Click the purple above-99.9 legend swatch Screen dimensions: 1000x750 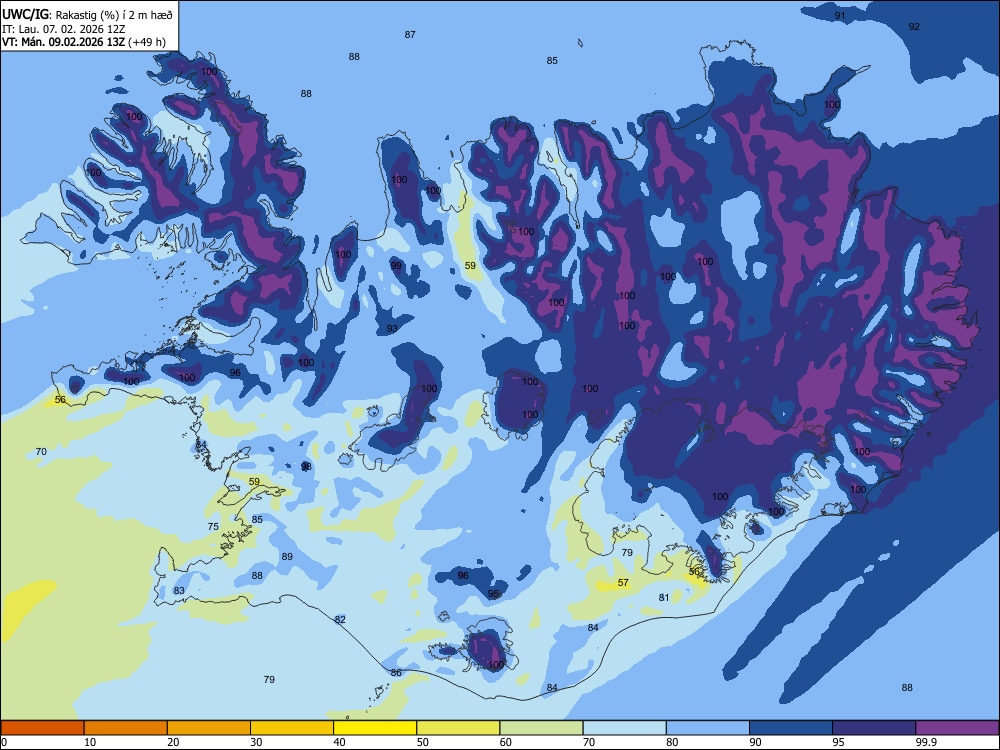click(957, 728)
